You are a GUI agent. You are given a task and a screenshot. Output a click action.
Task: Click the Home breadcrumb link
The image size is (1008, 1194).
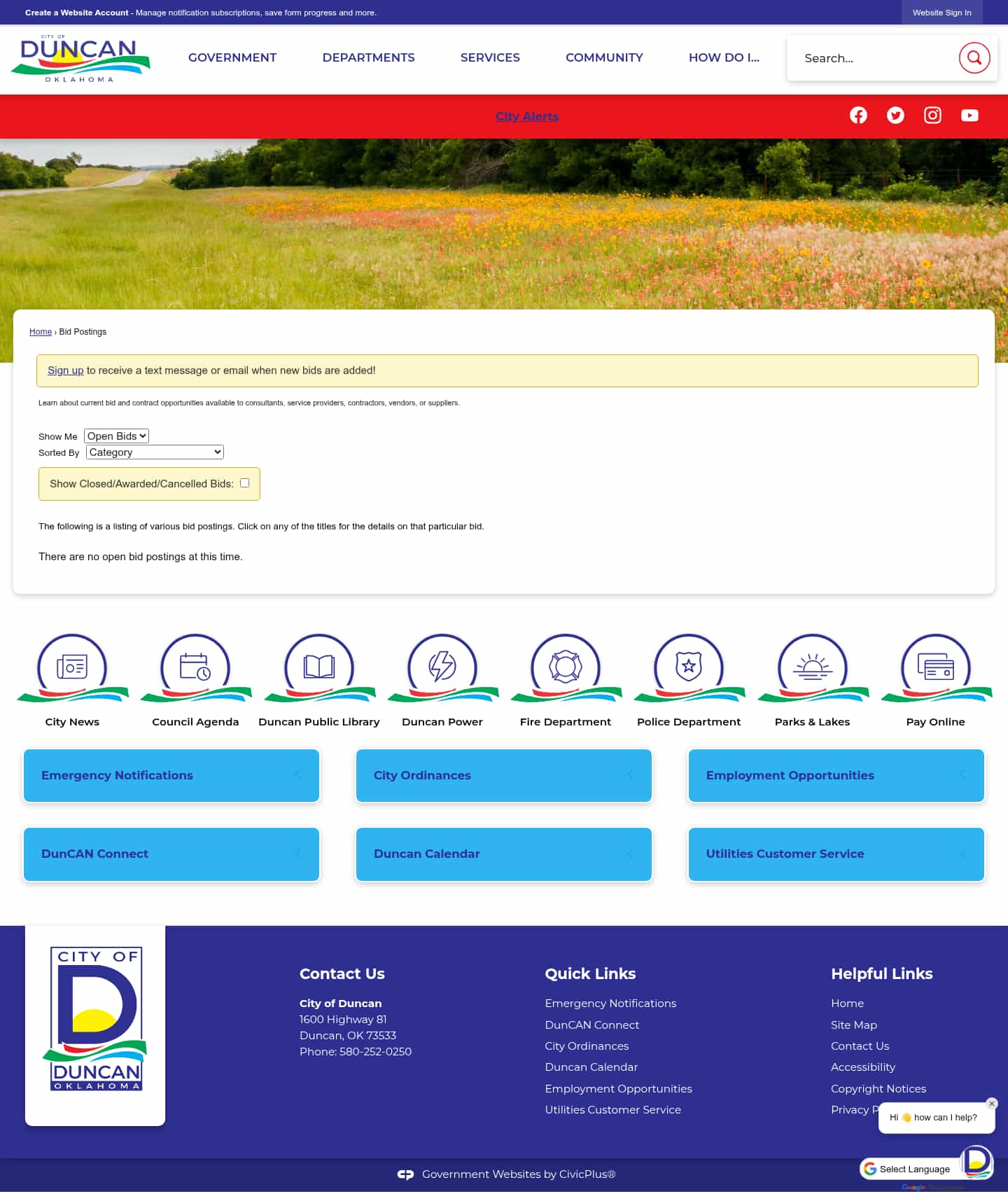(x=41, y=332)
